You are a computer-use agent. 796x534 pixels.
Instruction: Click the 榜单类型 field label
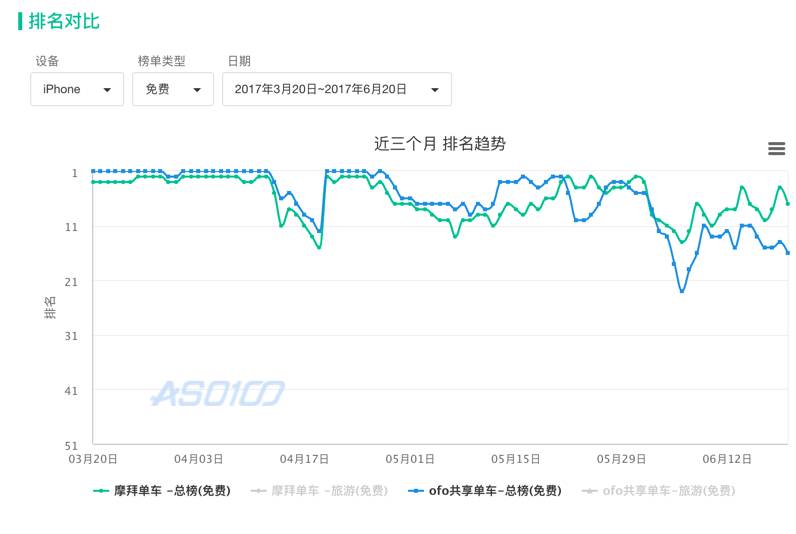coord(161,61)
